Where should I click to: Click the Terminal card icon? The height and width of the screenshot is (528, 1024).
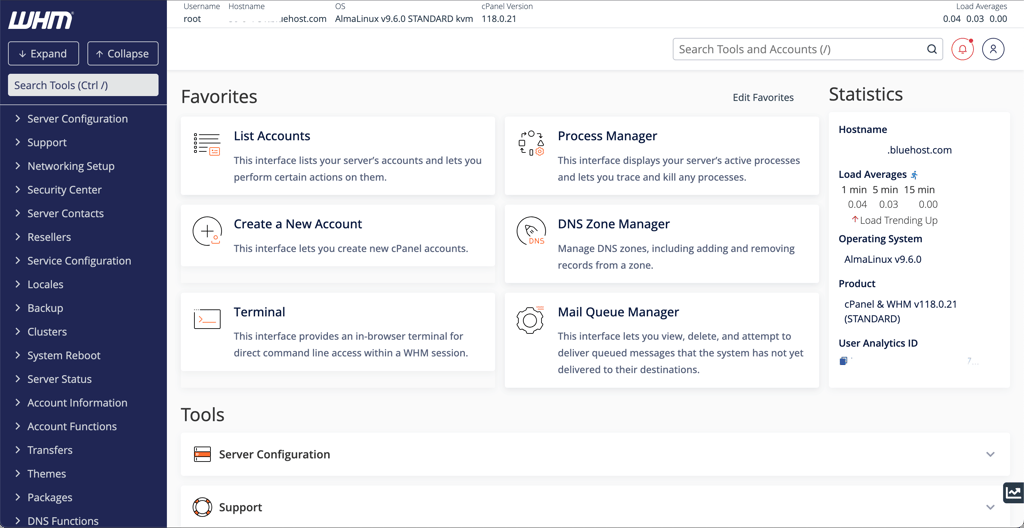tap(207, 319)
